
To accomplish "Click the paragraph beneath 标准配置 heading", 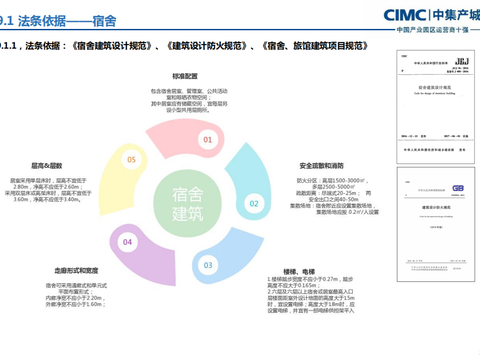I will (189, 100).
